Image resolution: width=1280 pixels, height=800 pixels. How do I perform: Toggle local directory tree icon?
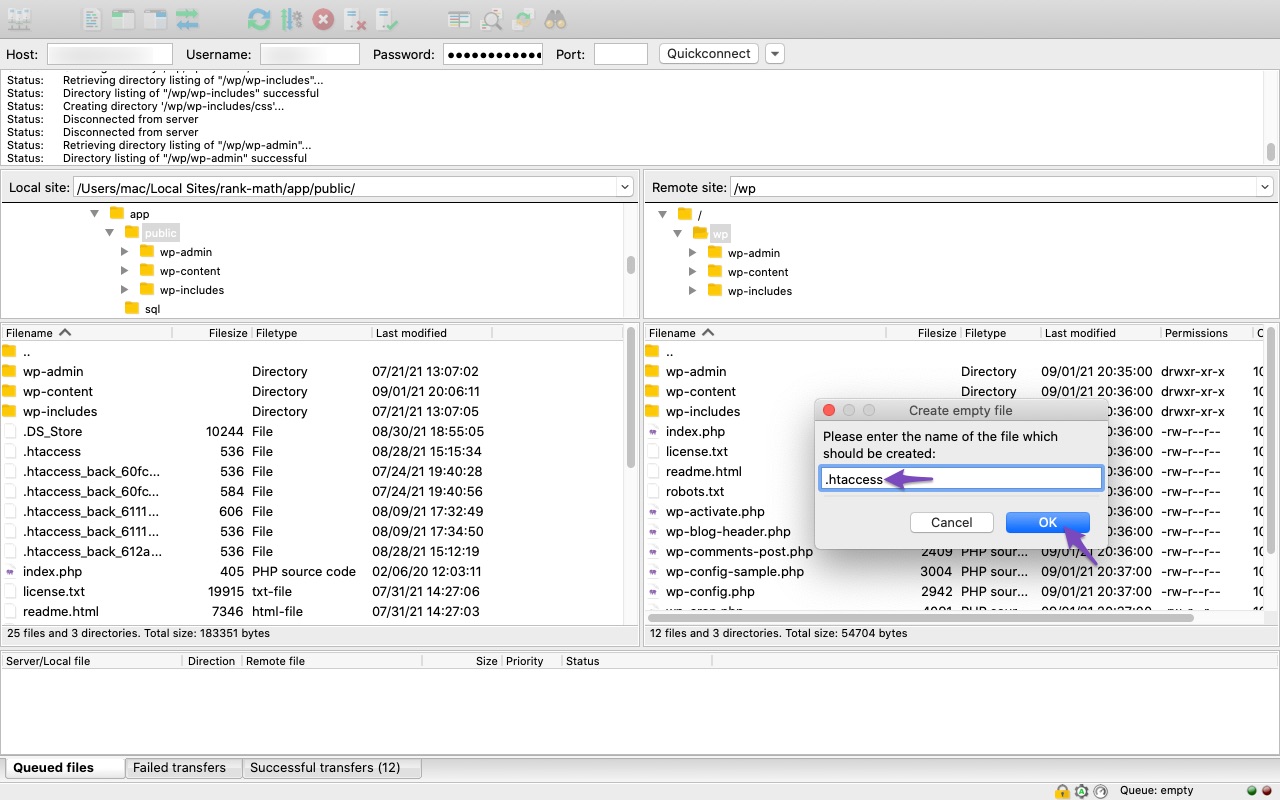coord(123,19)
